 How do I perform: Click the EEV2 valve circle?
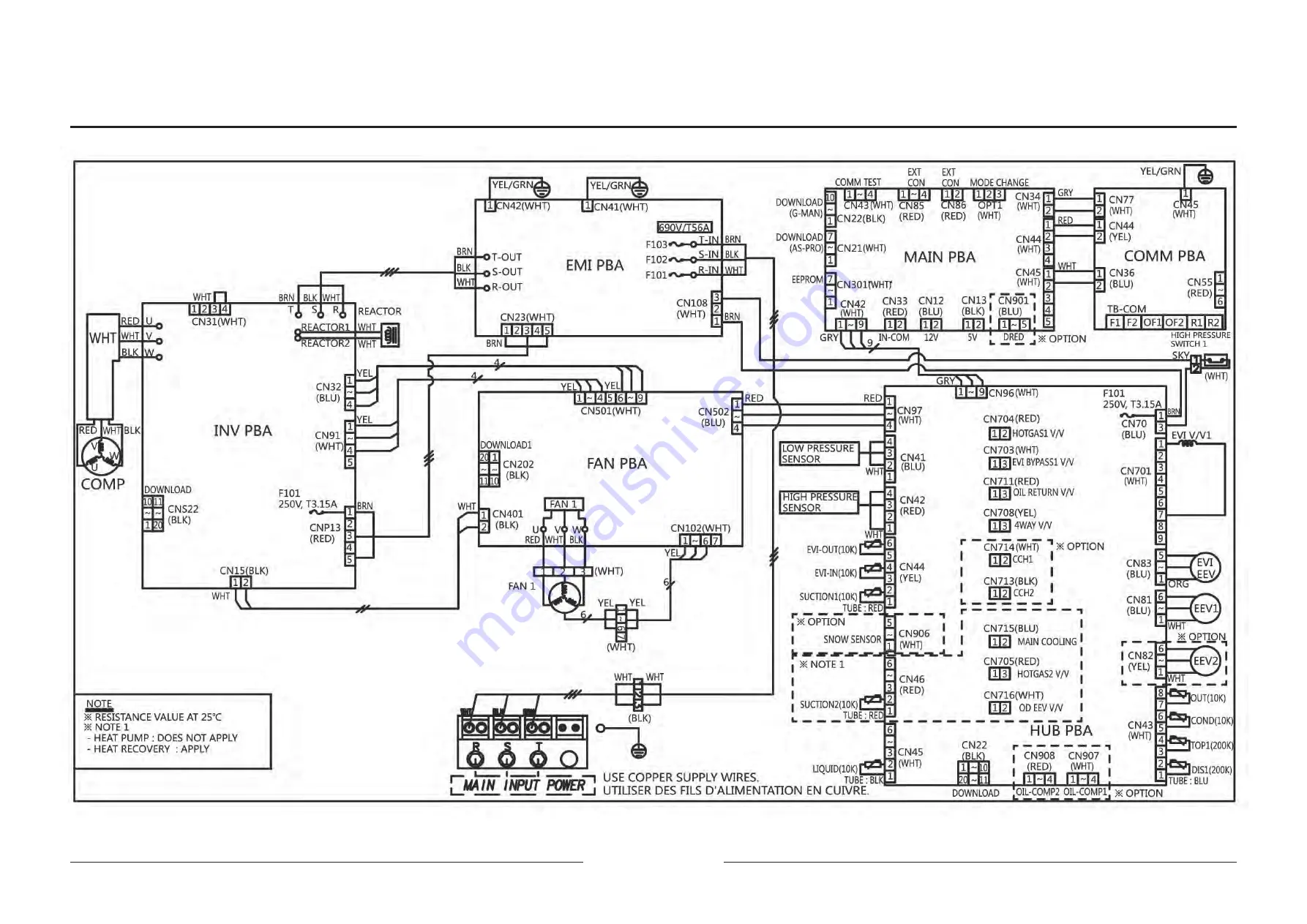(x=1205, y=661)
